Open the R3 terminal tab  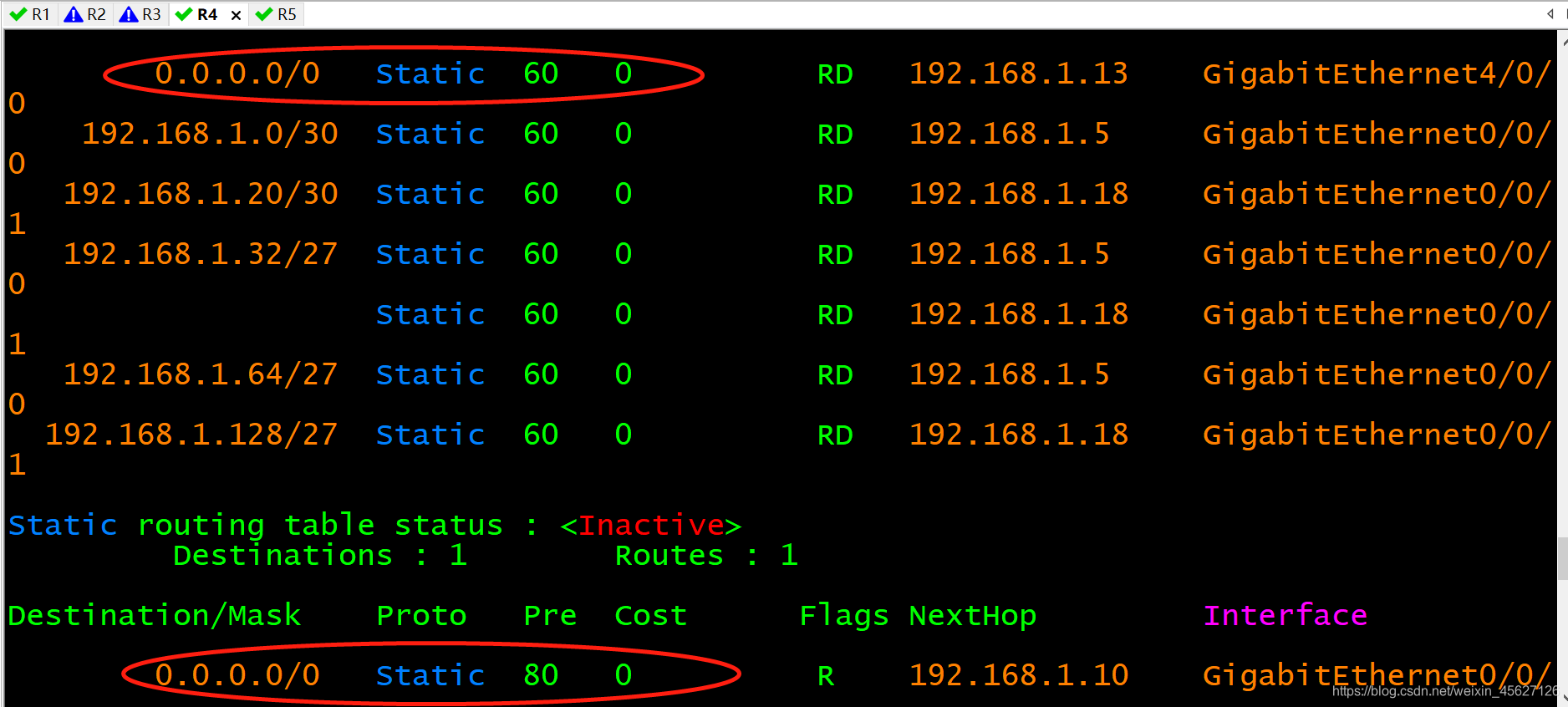[140, 14]
